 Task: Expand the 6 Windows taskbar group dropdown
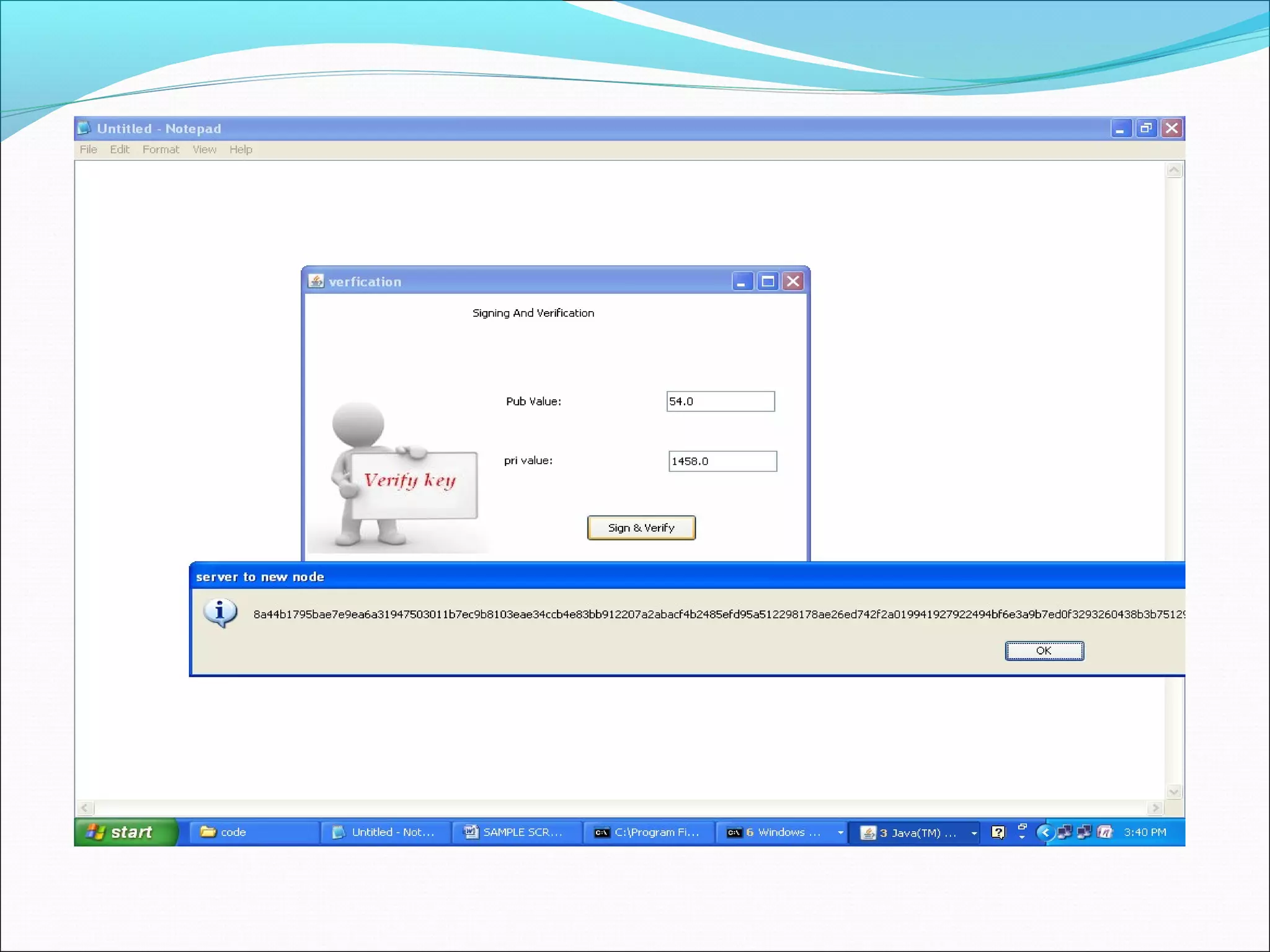tap(840, 832)
